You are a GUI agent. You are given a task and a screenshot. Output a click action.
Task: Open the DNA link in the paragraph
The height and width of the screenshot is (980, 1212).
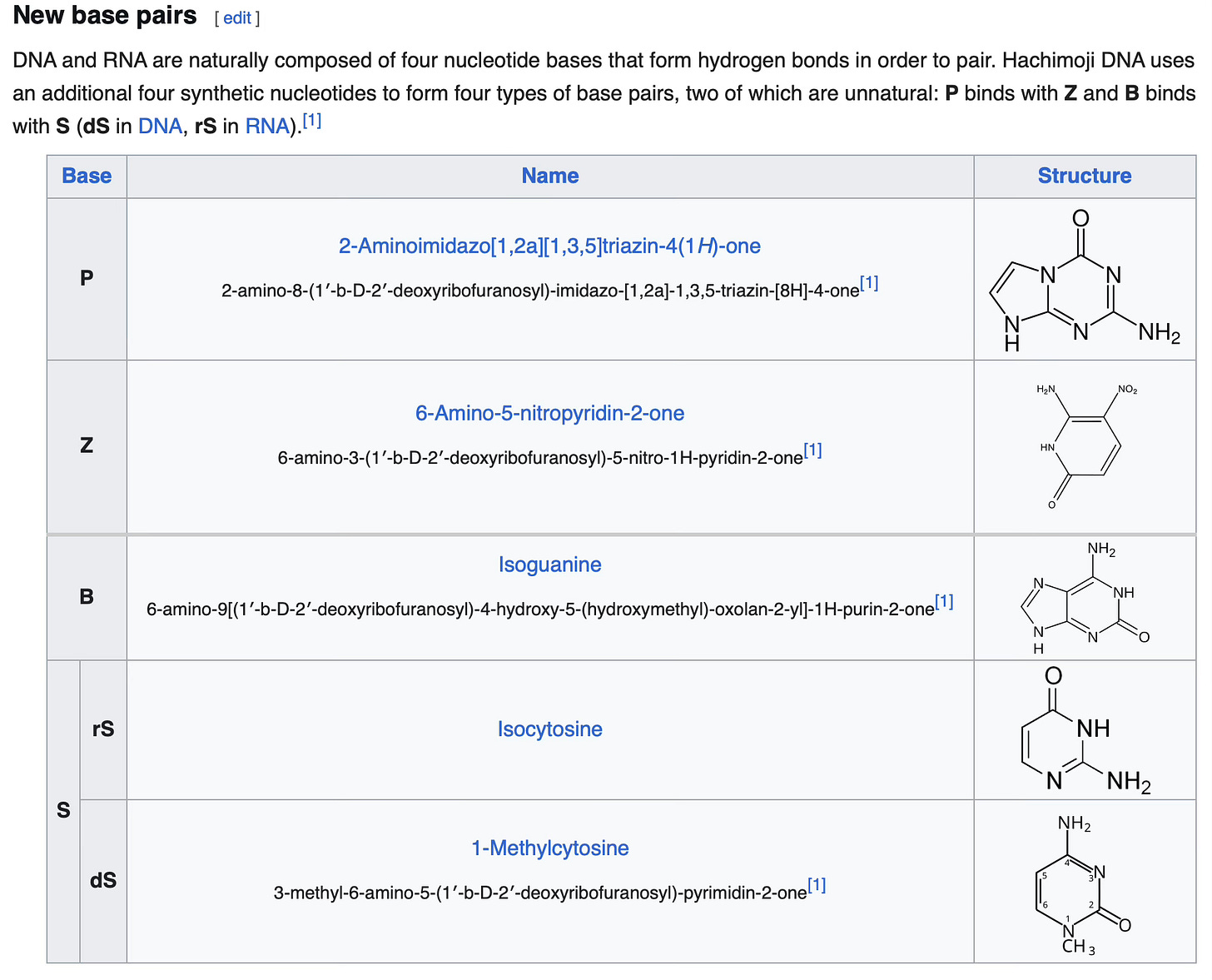(x=160, y=126)
